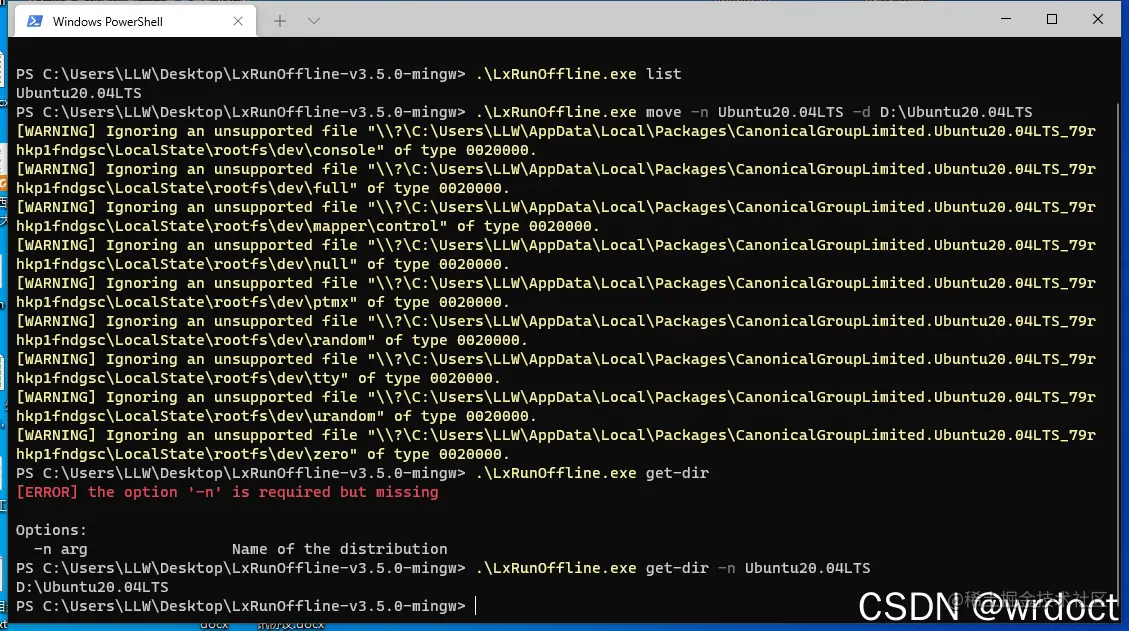Click the last empty prompt line cursor
This screenshot has height=631, width=1129.
[475, 607]
